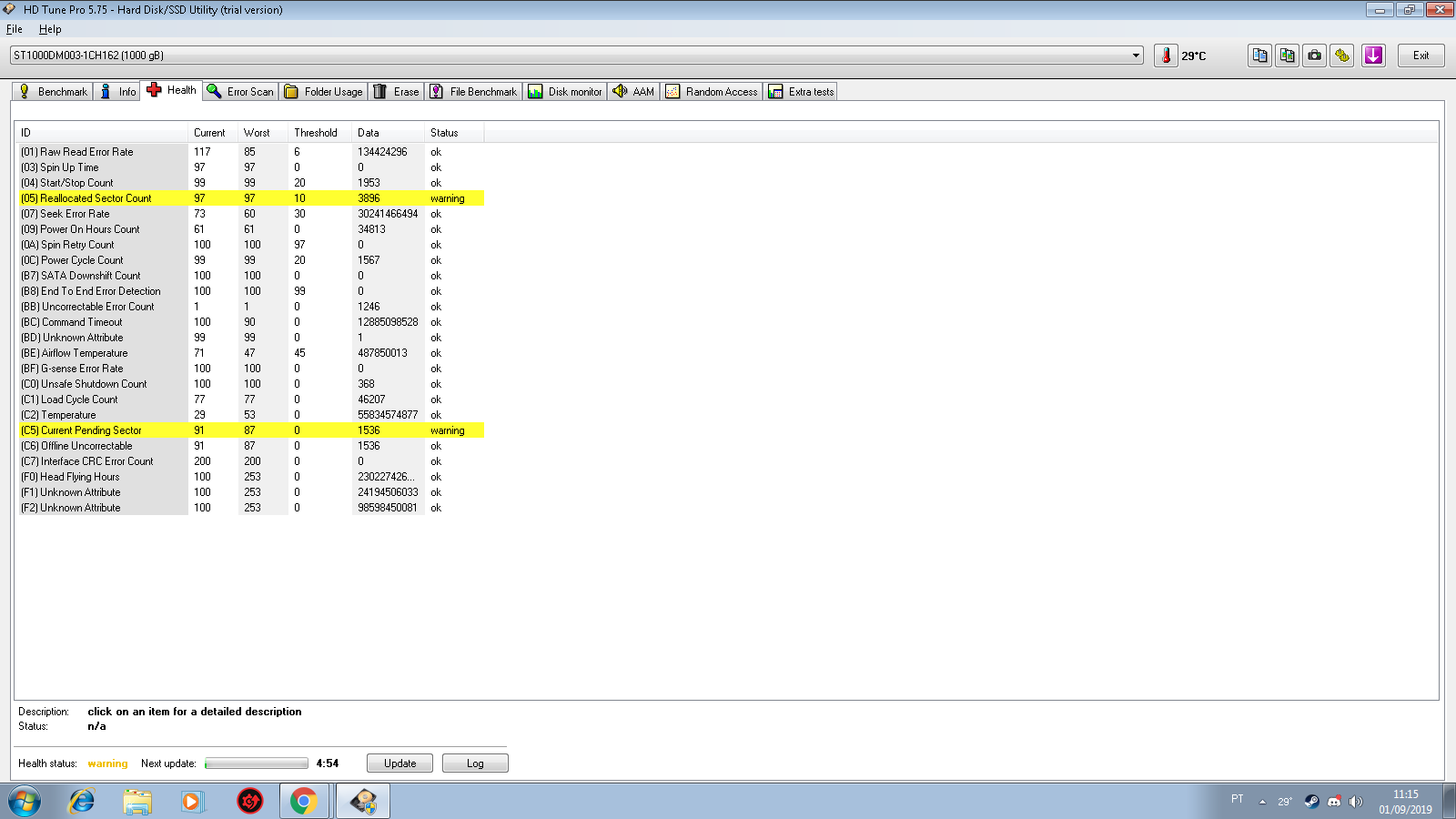
Task: Select Seek Error Rate attribute
Action: pos(249,214)
